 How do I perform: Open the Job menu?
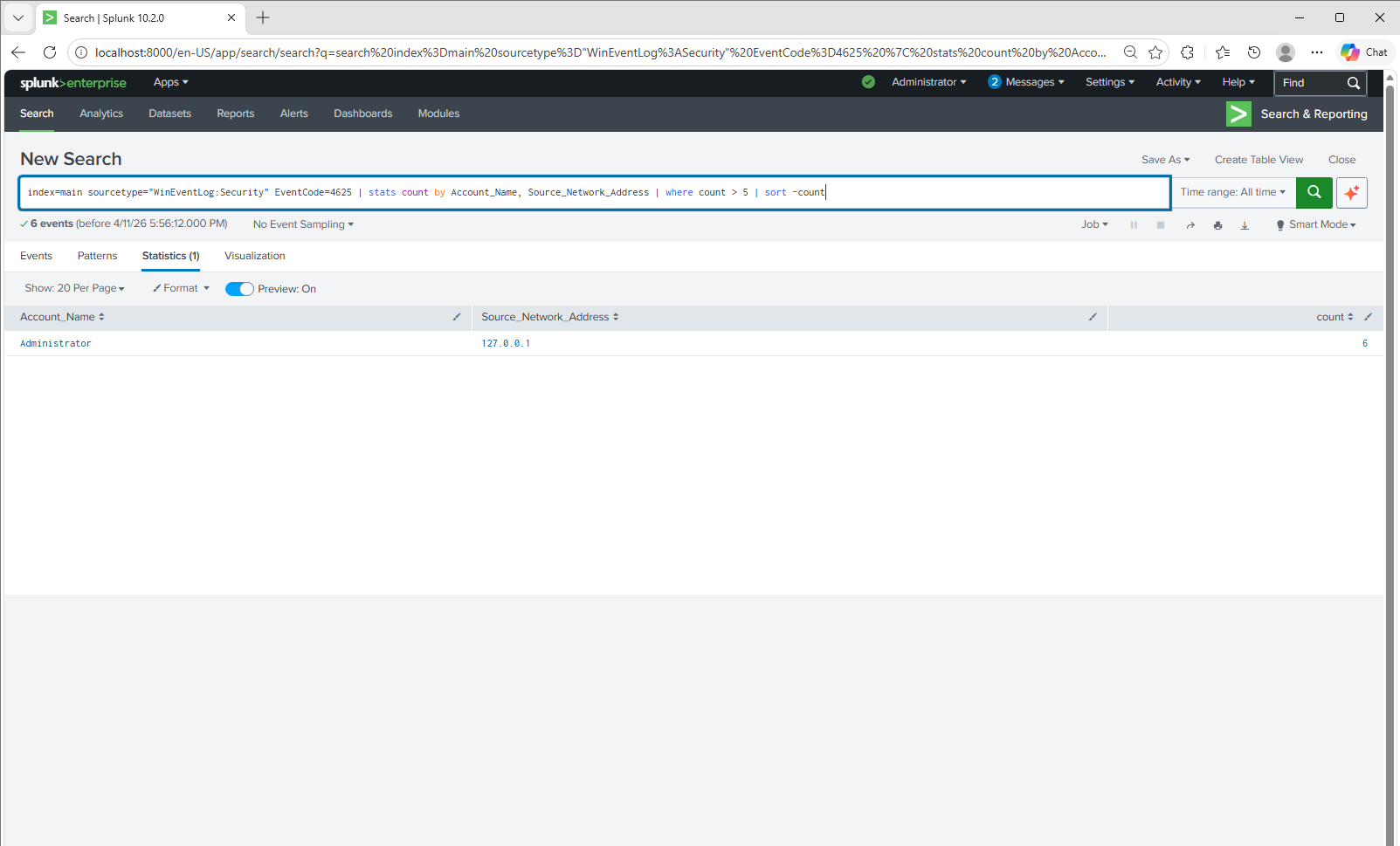click(x=1094, y=224)
